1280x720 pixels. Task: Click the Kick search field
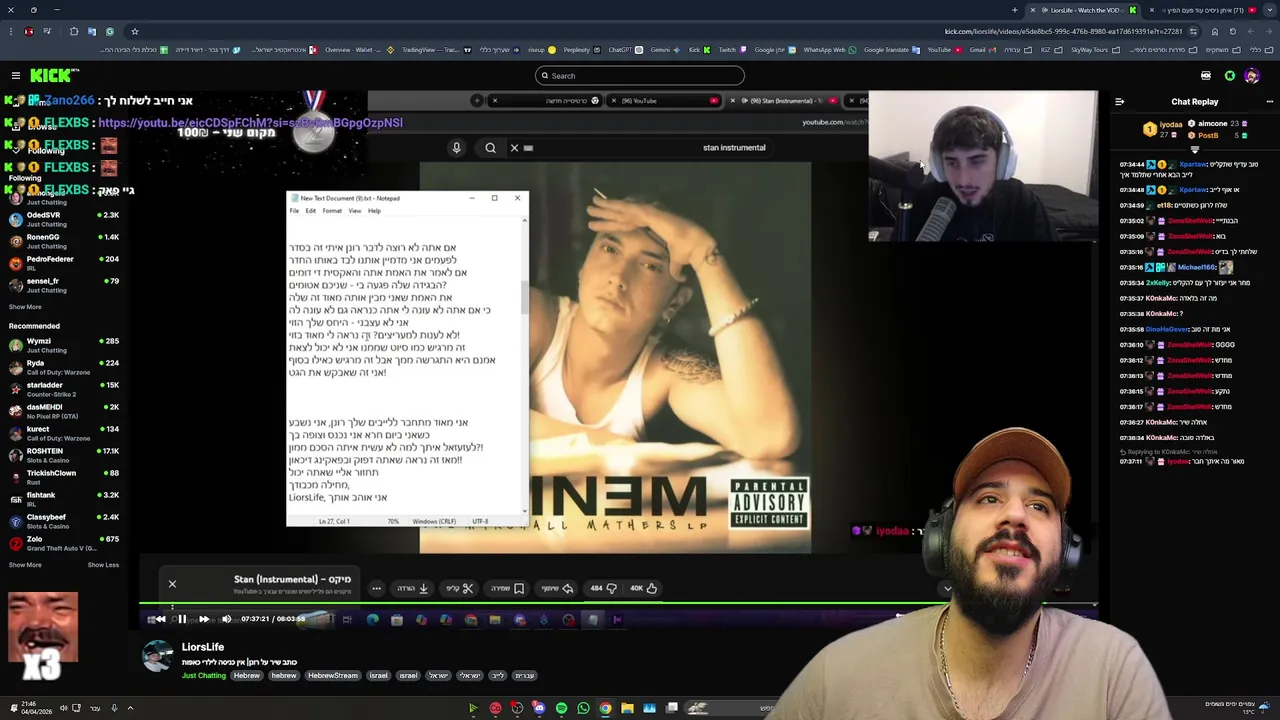tap(640, 76)
